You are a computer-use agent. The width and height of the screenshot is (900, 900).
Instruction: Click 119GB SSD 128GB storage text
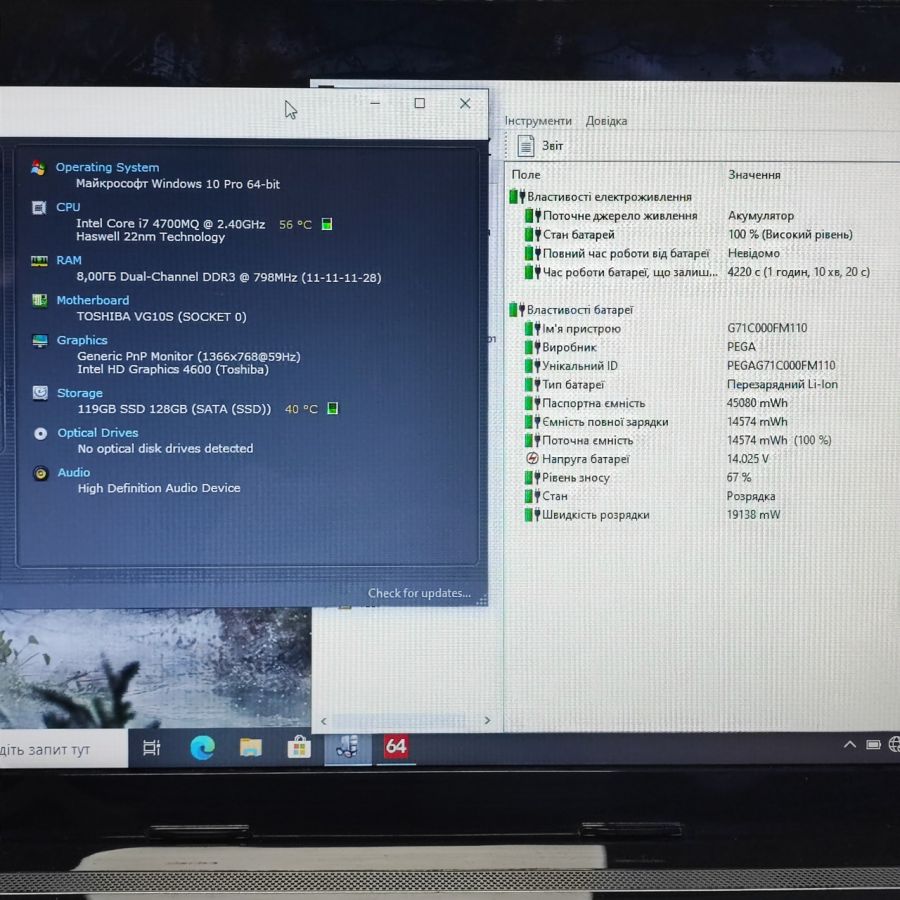pos(174,409)
